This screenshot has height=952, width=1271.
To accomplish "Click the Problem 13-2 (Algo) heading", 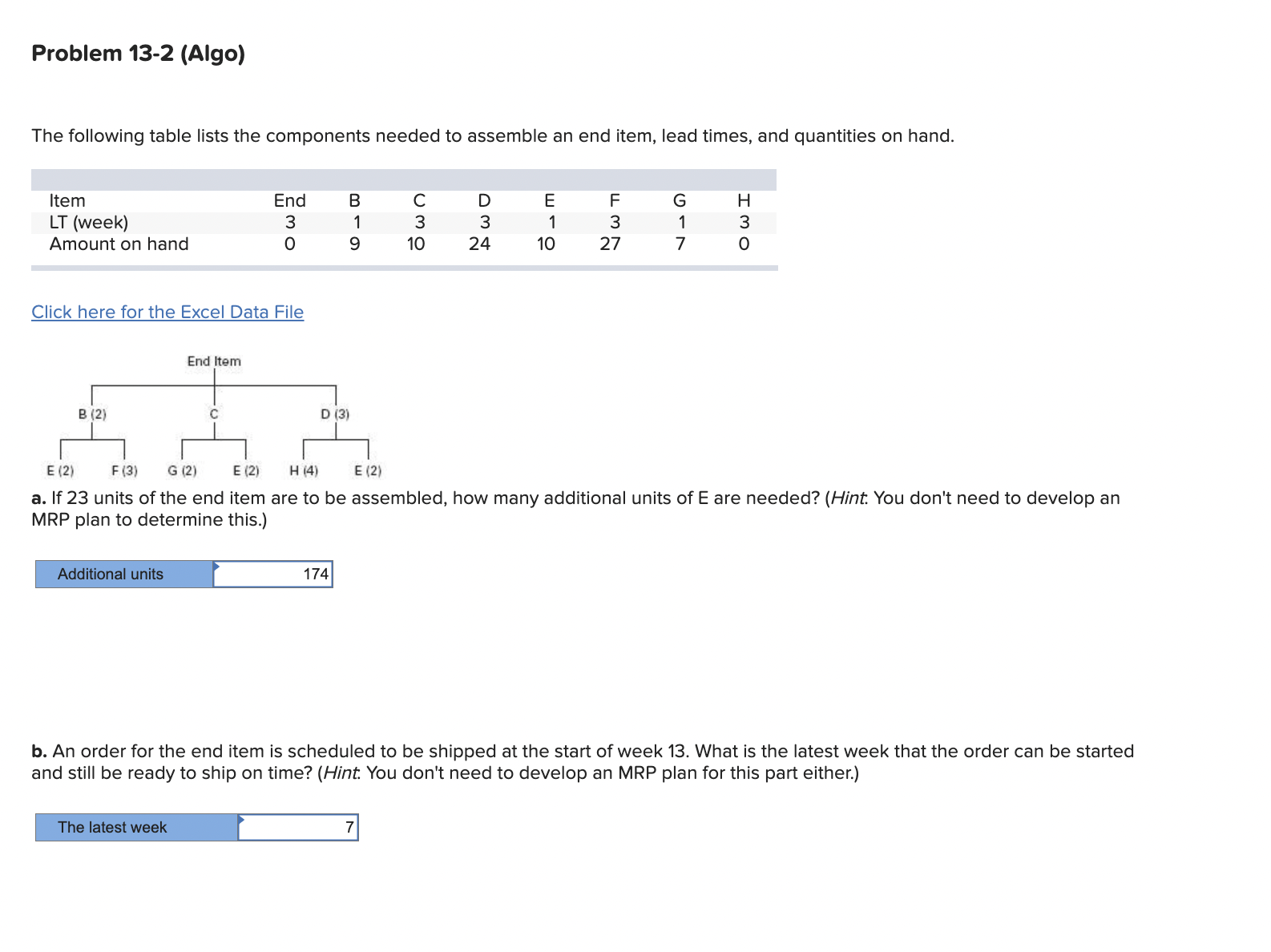I will pos(138,54).
